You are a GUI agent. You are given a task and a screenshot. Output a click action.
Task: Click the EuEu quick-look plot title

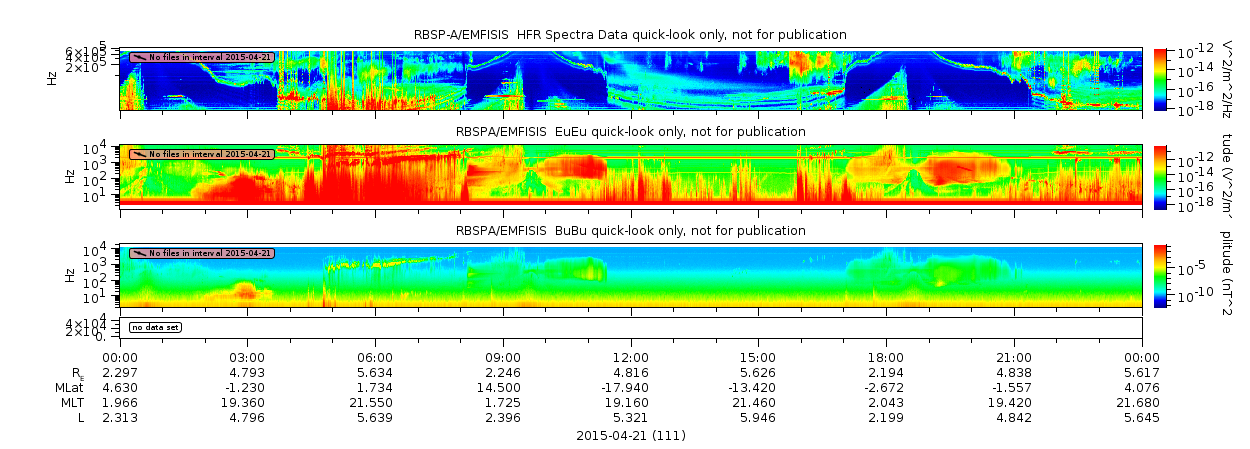(630, 132)
